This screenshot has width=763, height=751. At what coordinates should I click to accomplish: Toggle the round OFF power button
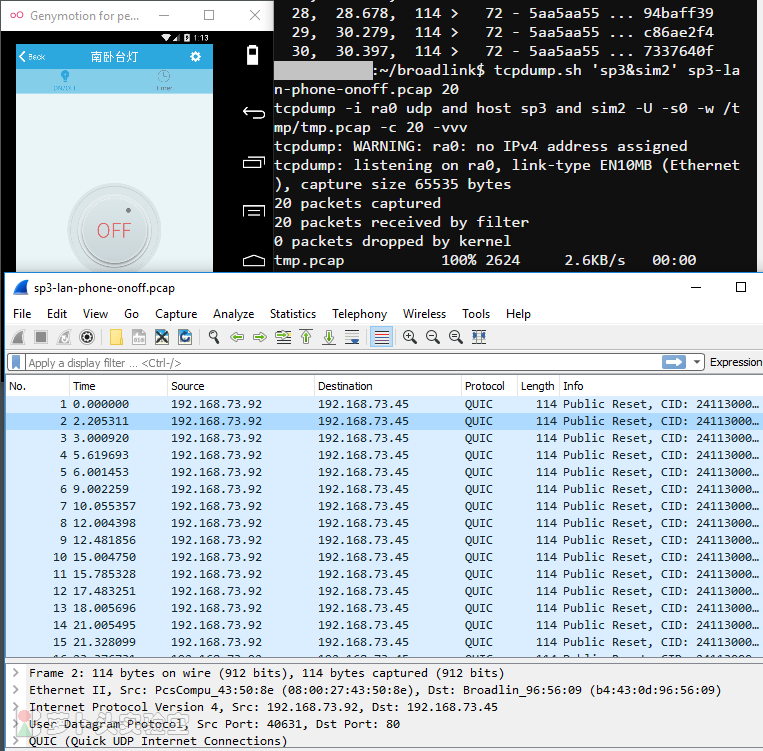(114, 231)
